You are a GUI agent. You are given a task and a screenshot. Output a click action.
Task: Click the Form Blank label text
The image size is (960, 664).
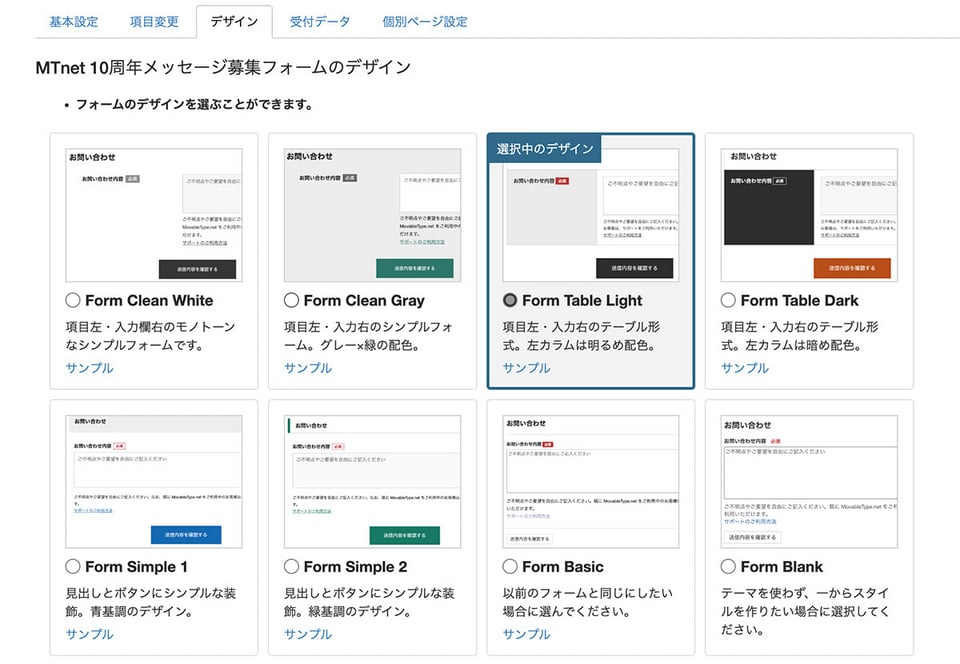pos(782,567)
